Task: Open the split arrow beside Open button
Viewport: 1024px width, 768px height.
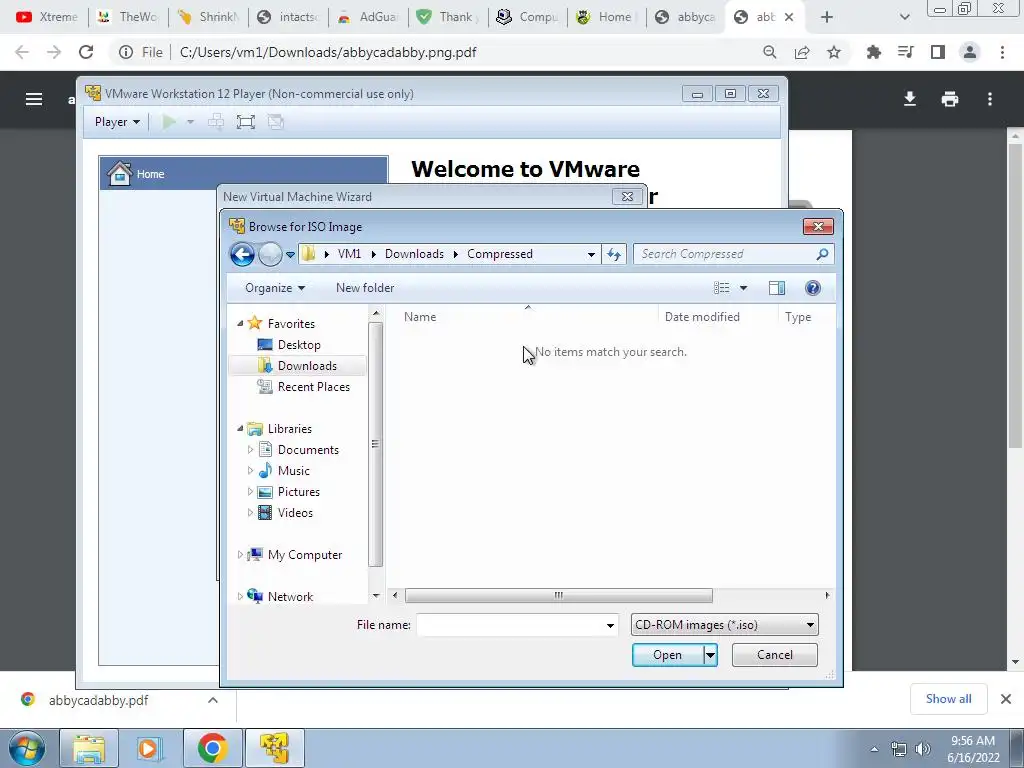Action: tap(711, 655)
